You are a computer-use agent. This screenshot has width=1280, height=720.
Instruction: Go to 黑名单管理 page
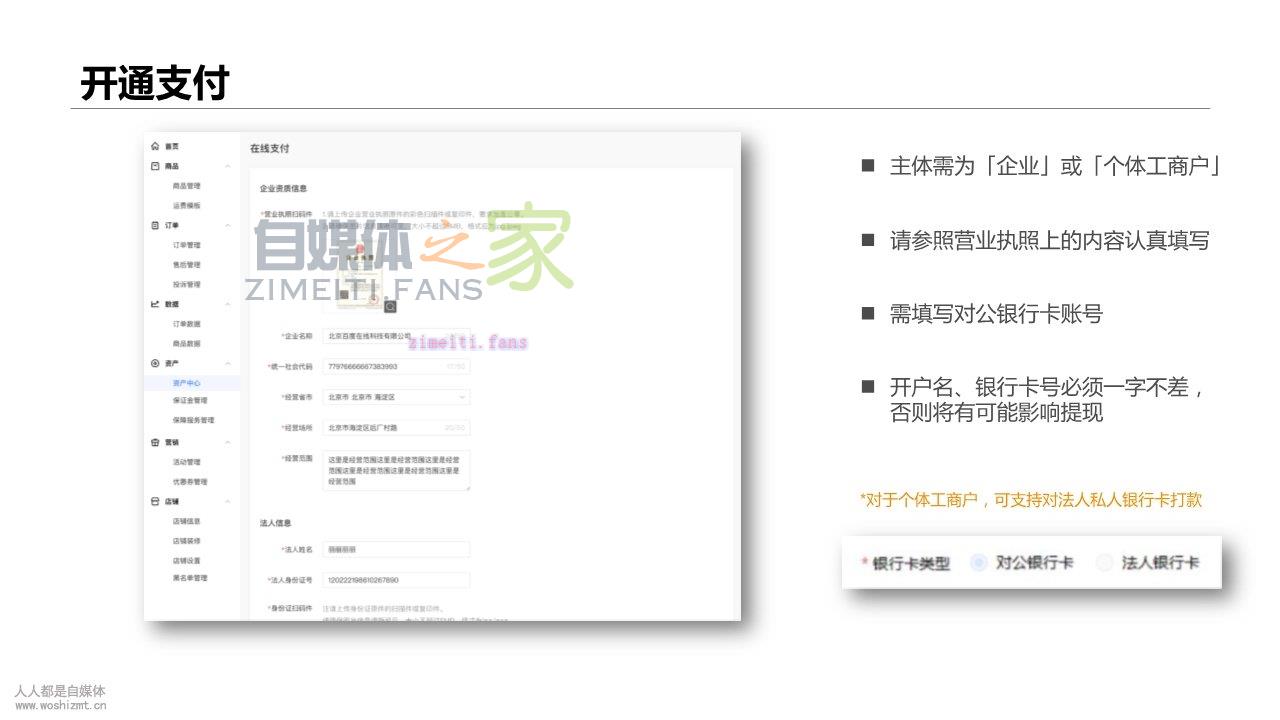(x=190, y=578)
